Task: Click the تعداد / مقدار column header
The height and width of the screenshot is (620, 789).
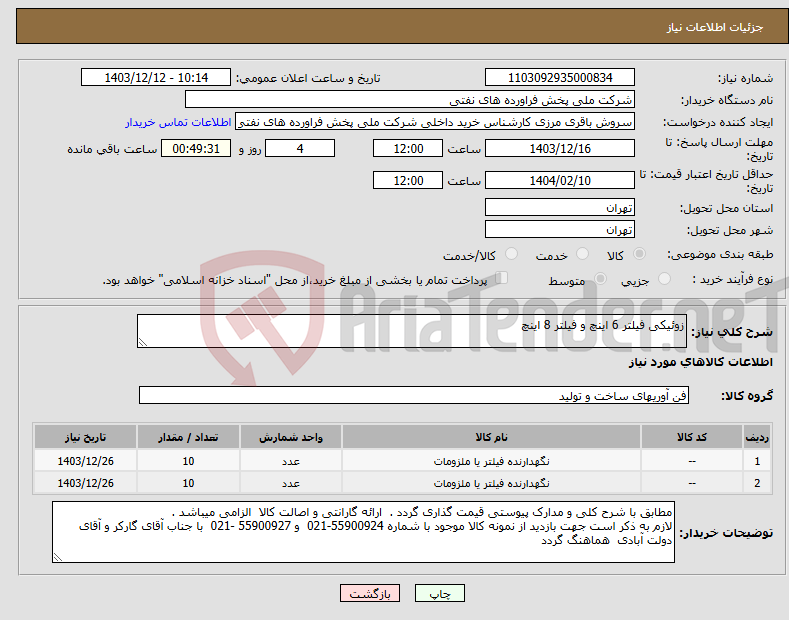Action: pyautogui.click(x=188, y=437)
